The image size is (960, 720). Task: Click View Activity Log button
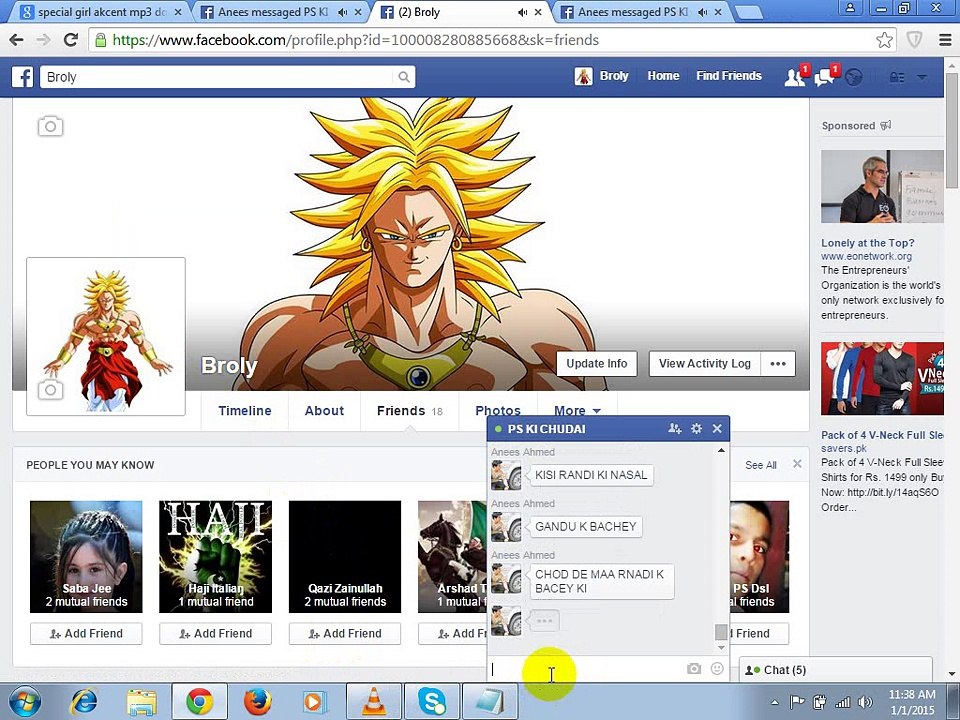pyautogui.click(x=705, y=364)
